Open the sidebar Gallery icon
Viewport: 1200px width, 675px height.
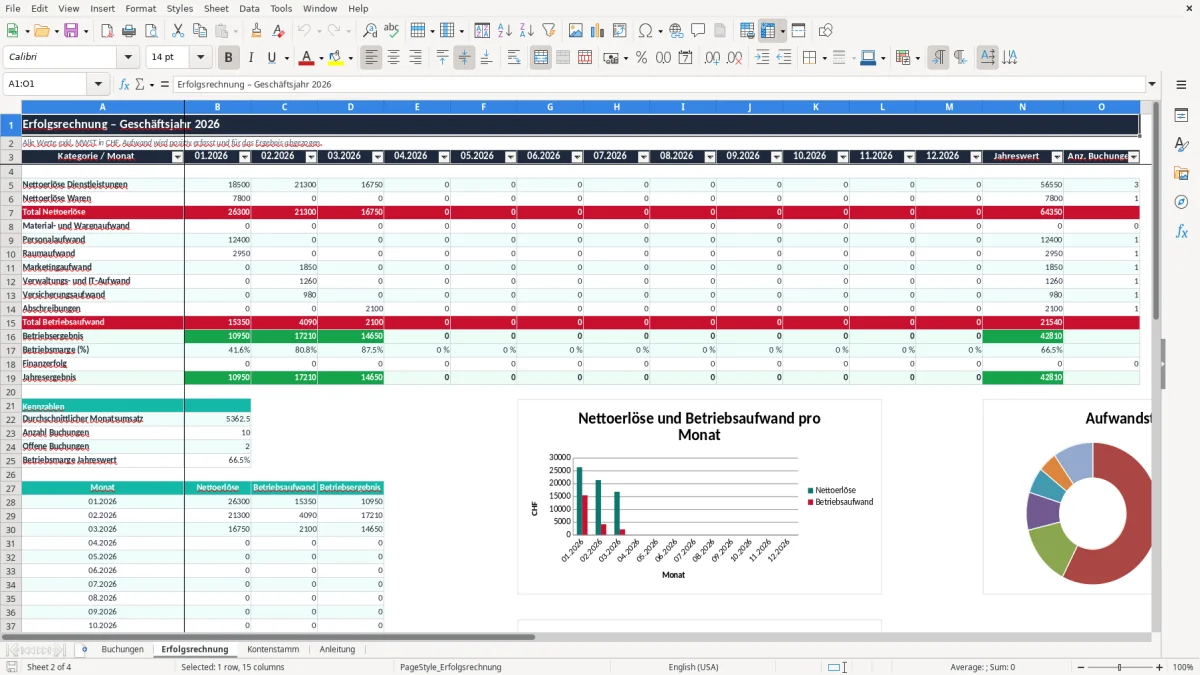[x=1181, y=174]
